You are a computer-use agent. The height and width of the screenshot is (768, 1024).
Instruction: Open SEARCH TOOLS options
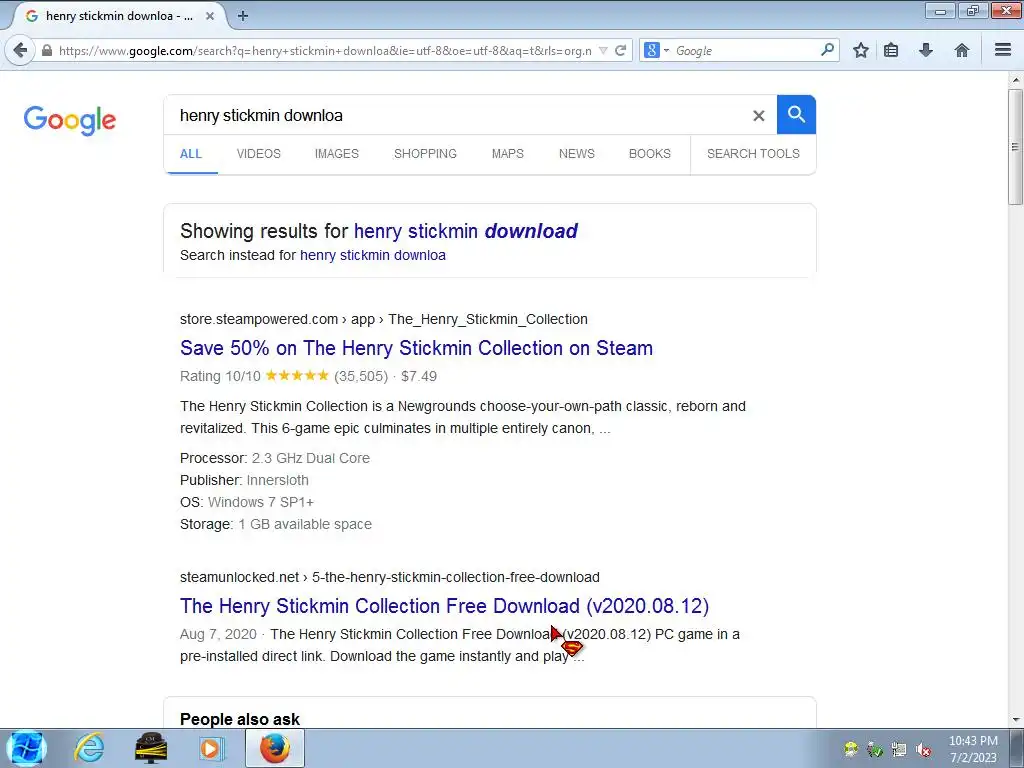click(753, 154)
